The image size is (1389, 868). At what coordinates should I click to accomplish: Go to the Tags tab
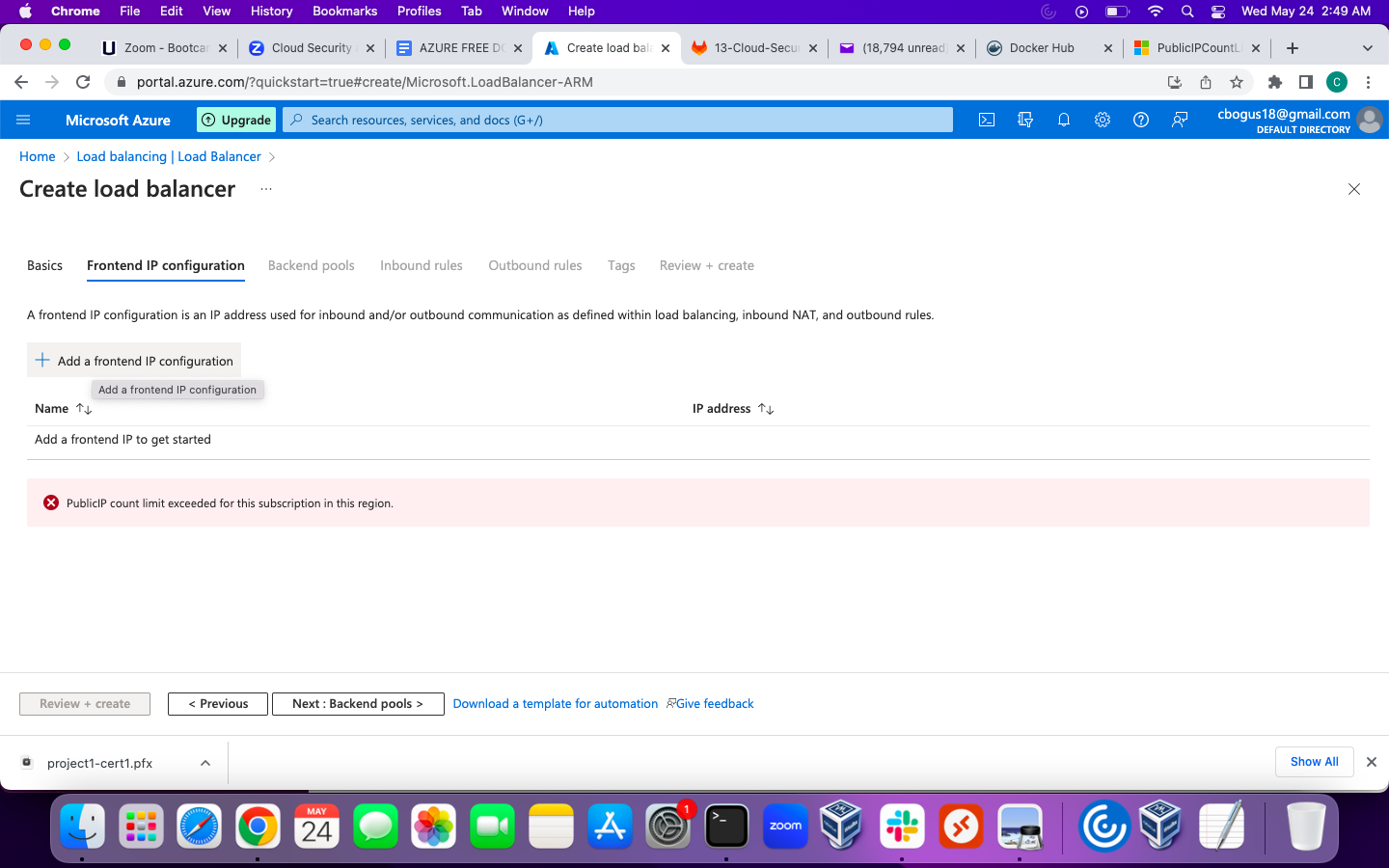click(621, 265)
